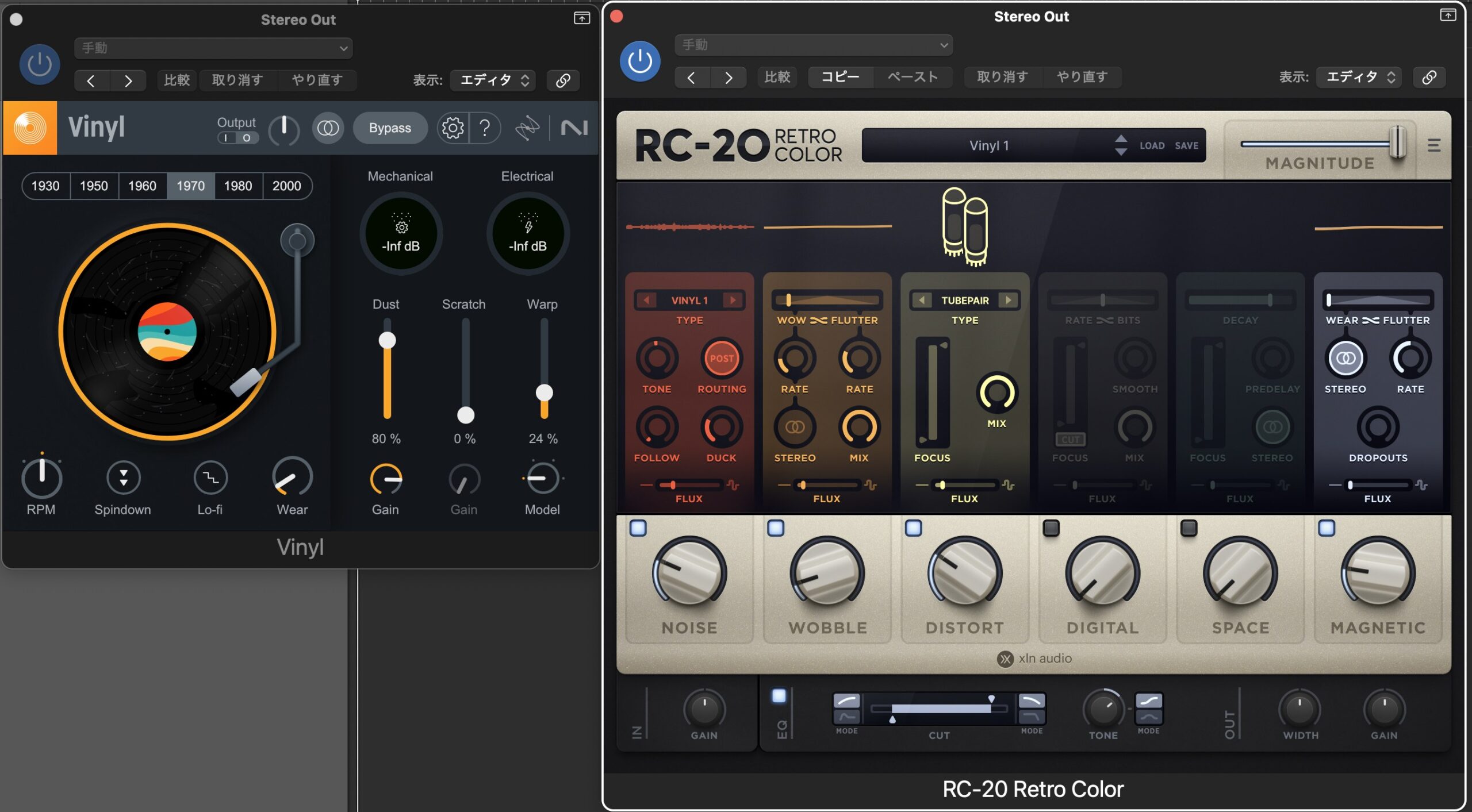Select next distort type right of TUBEPAIR

pos(1008,300)
